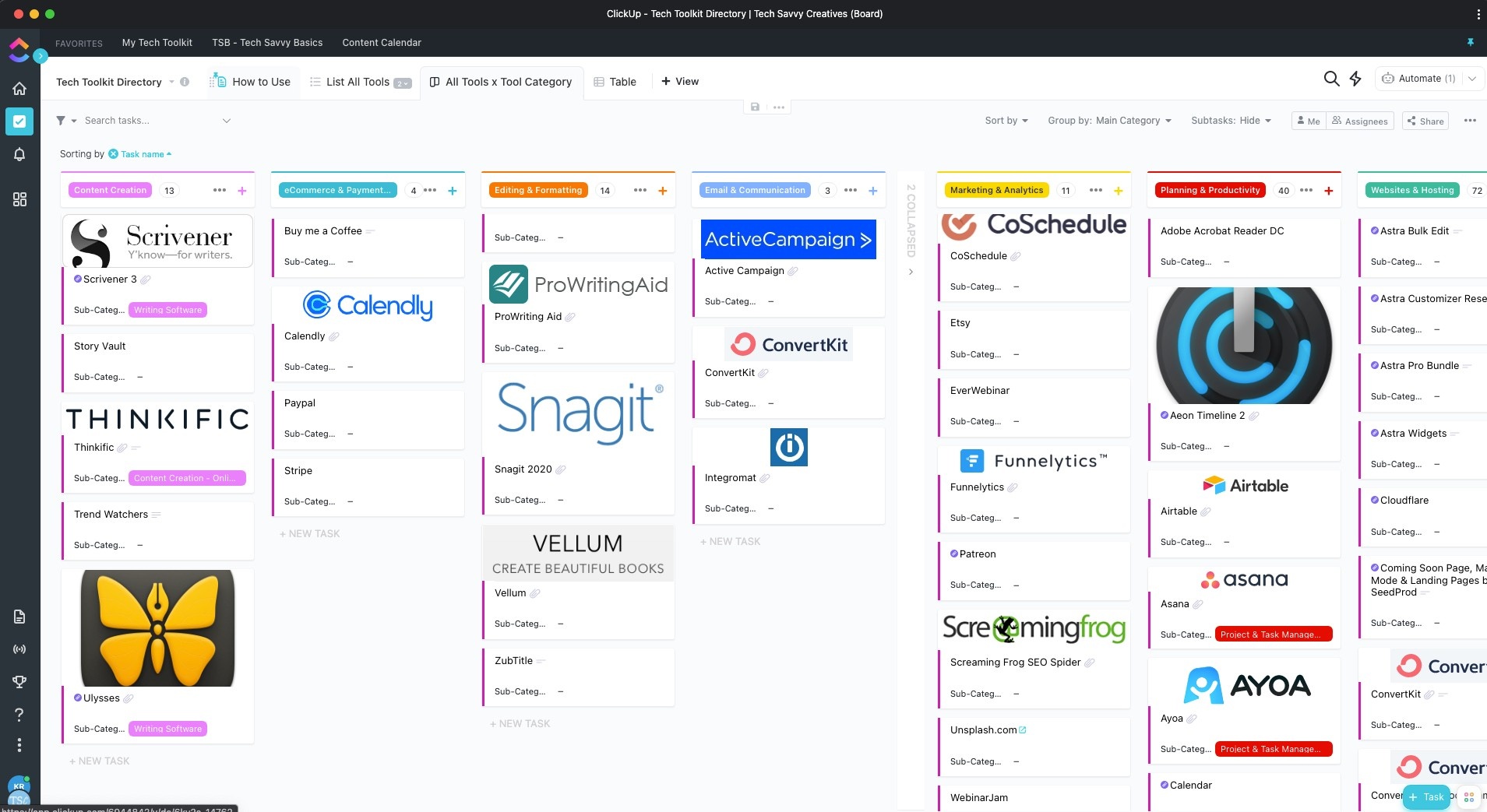Screen dimensions: 1487x812
Task: Open the Group by Main Category dropdown
Action: click(x=1109, y=121)
